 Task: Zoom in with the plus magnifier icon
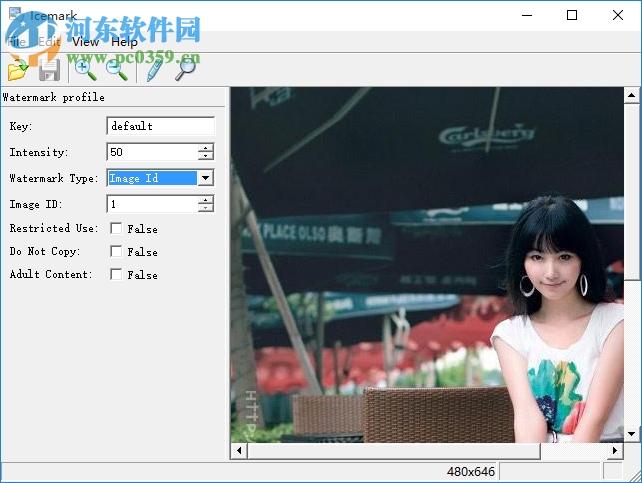coord(85,70)
